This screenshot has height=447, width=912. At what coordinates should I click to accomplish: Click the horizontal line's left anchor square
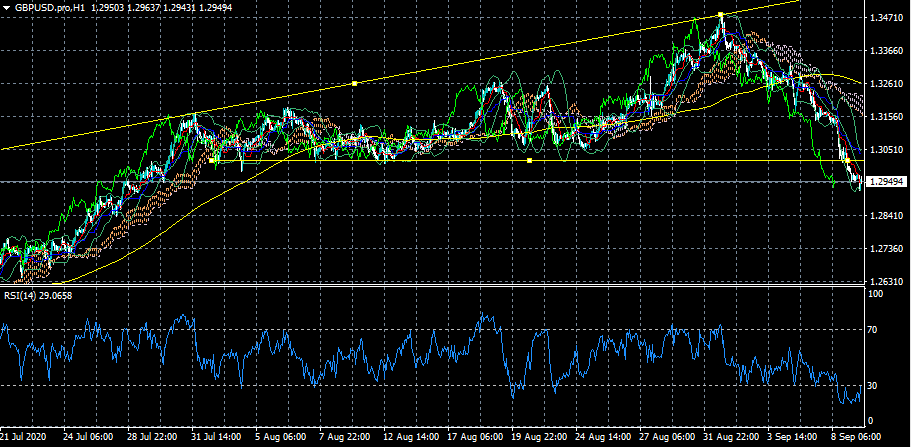point(215,160)
